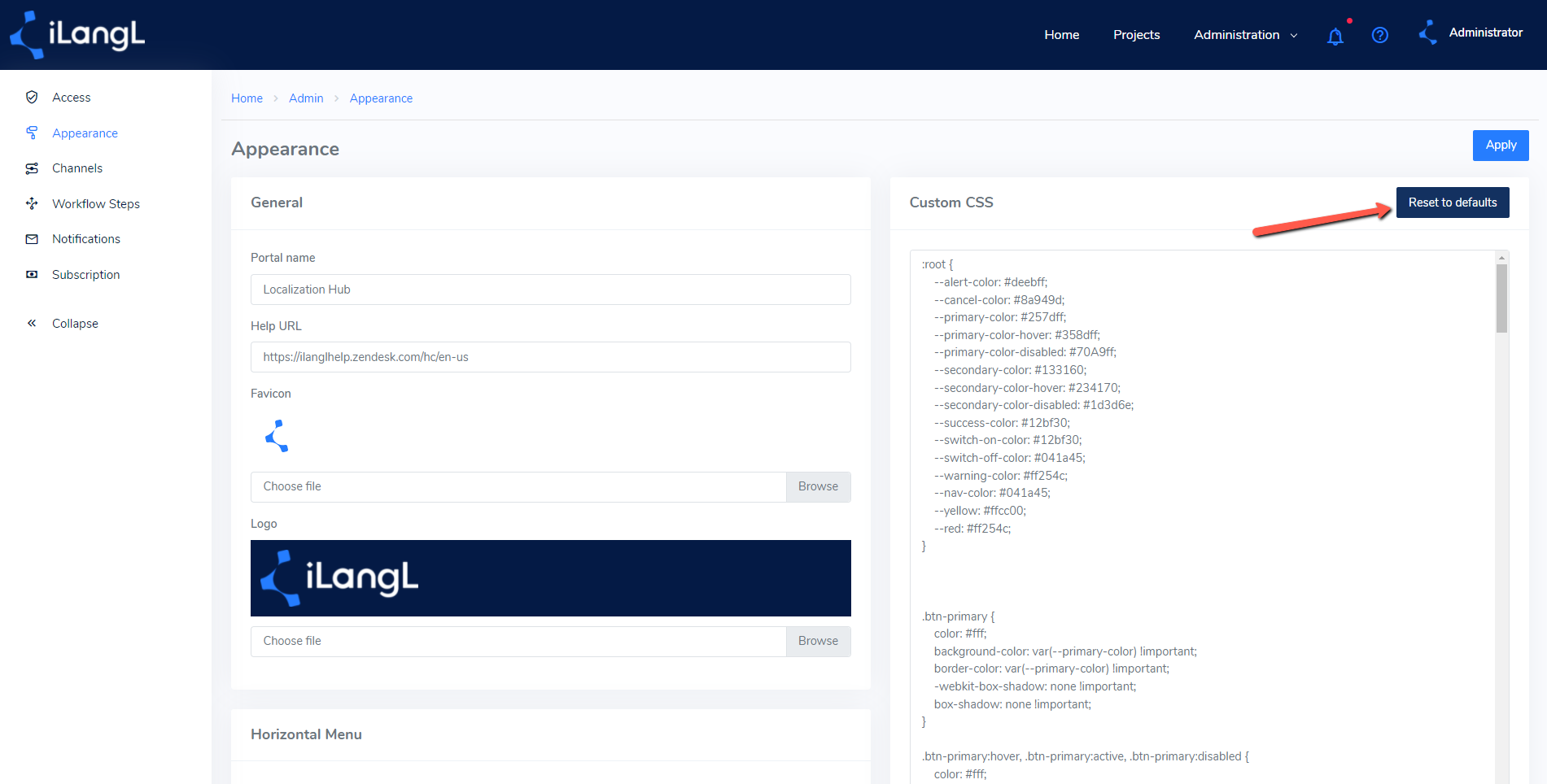
Task: Click the Custom CSS scrollbar thumb
Action: click(x=1501, y=298)
